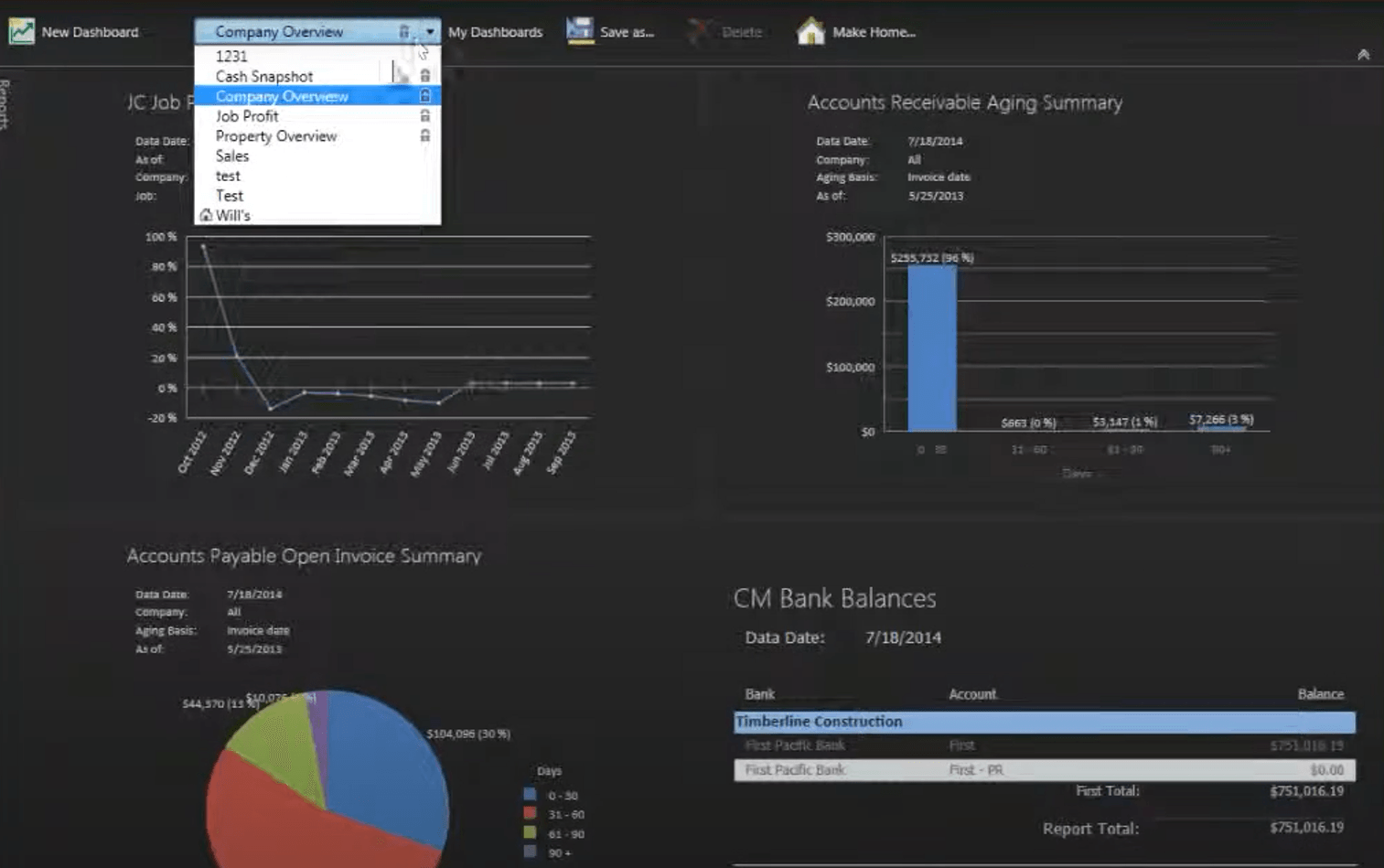Open the dashboard selector dropdown arrow
The width and height of the screenshot is (1384, 868).
coord(430,32)
